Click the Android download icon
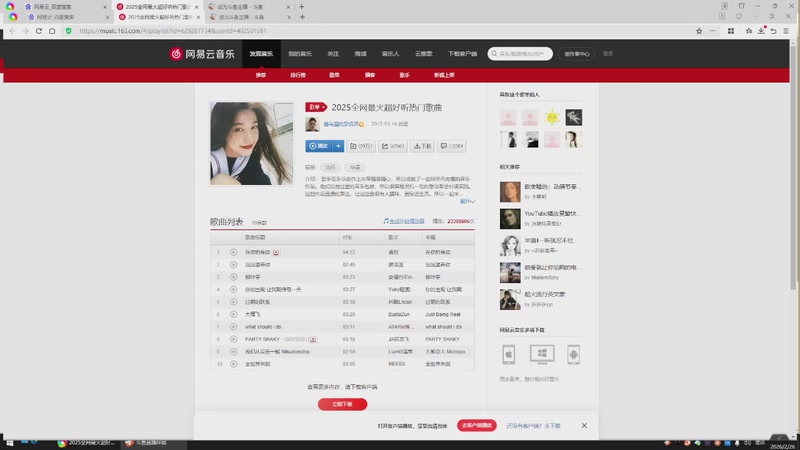 pos(573,355)
